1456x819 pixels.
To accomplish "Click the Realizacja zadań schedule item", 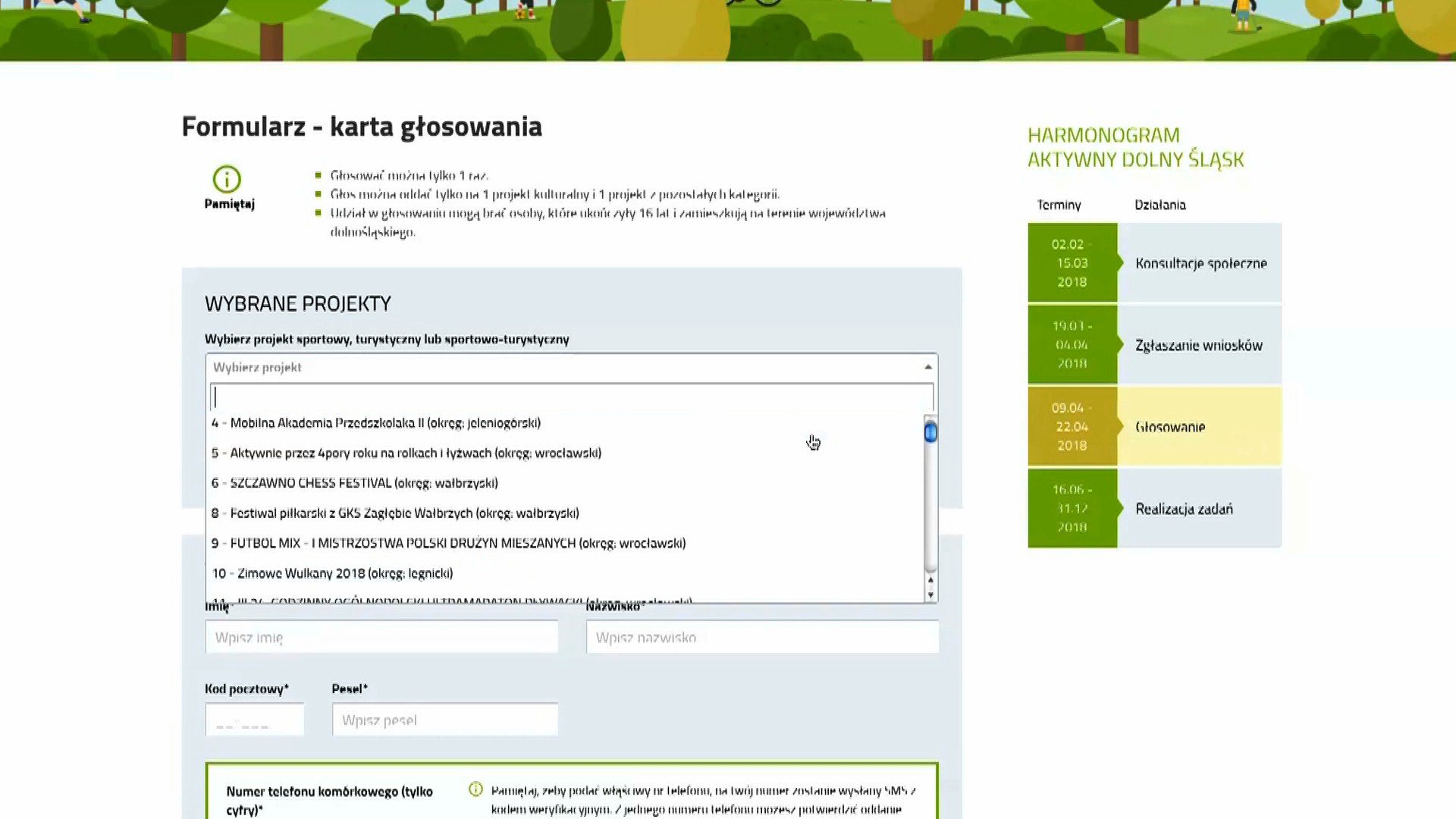I will pyautogui.click(x=1200, y=509).
